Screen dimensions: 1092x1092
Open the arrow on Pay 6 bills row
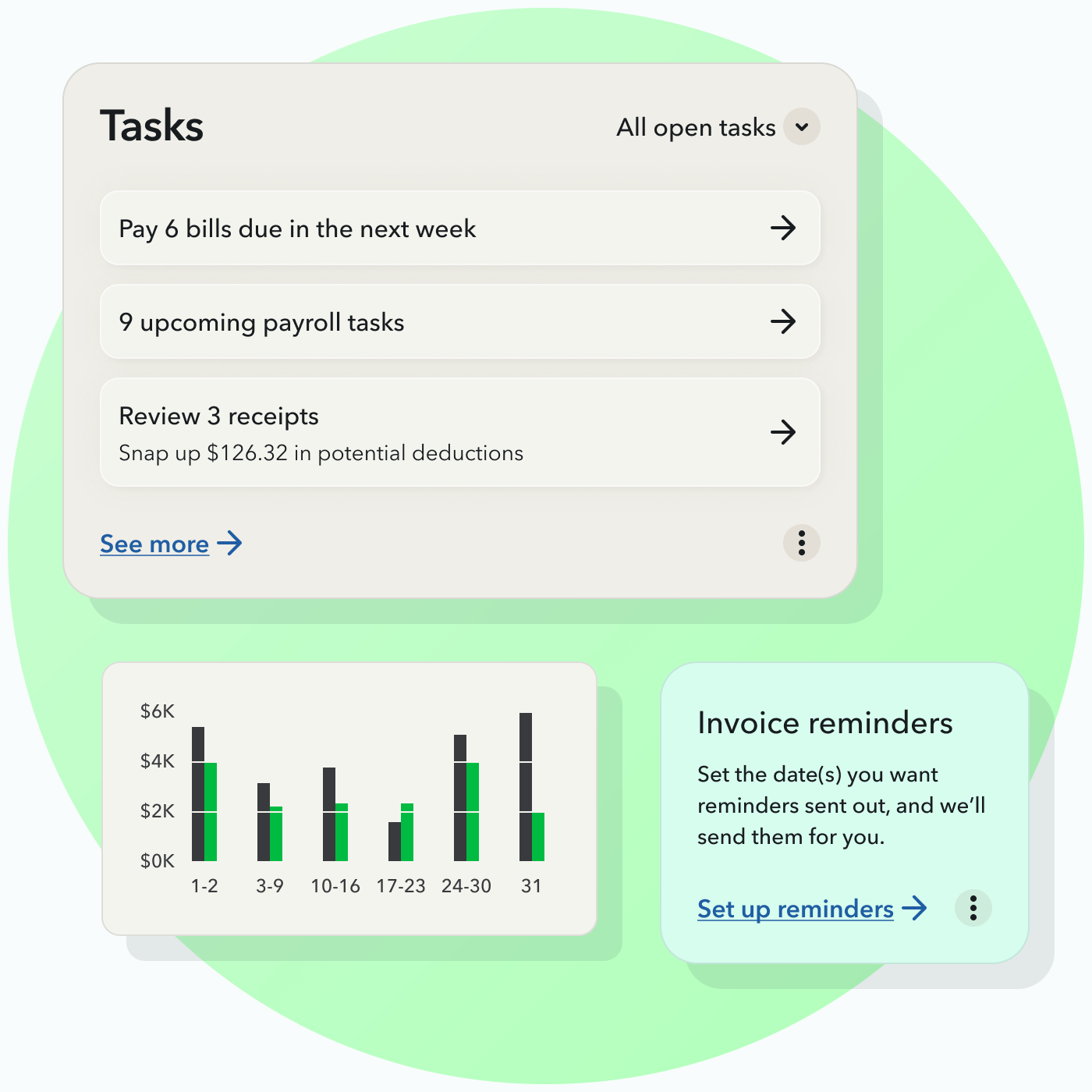(x=783, y=228)
